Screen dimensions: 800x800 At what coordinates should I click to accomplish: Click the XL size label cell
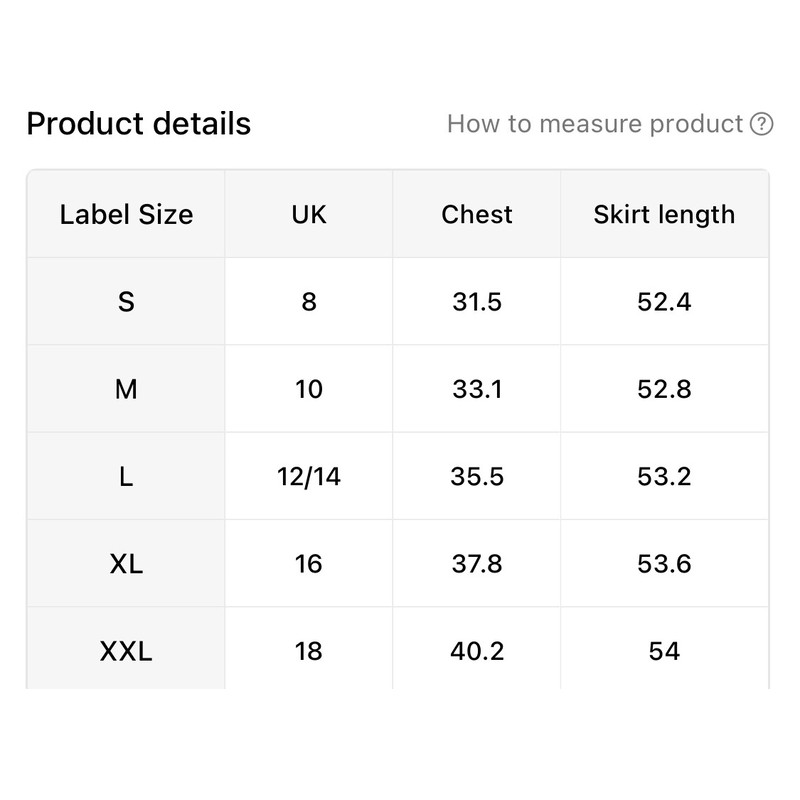126,564
